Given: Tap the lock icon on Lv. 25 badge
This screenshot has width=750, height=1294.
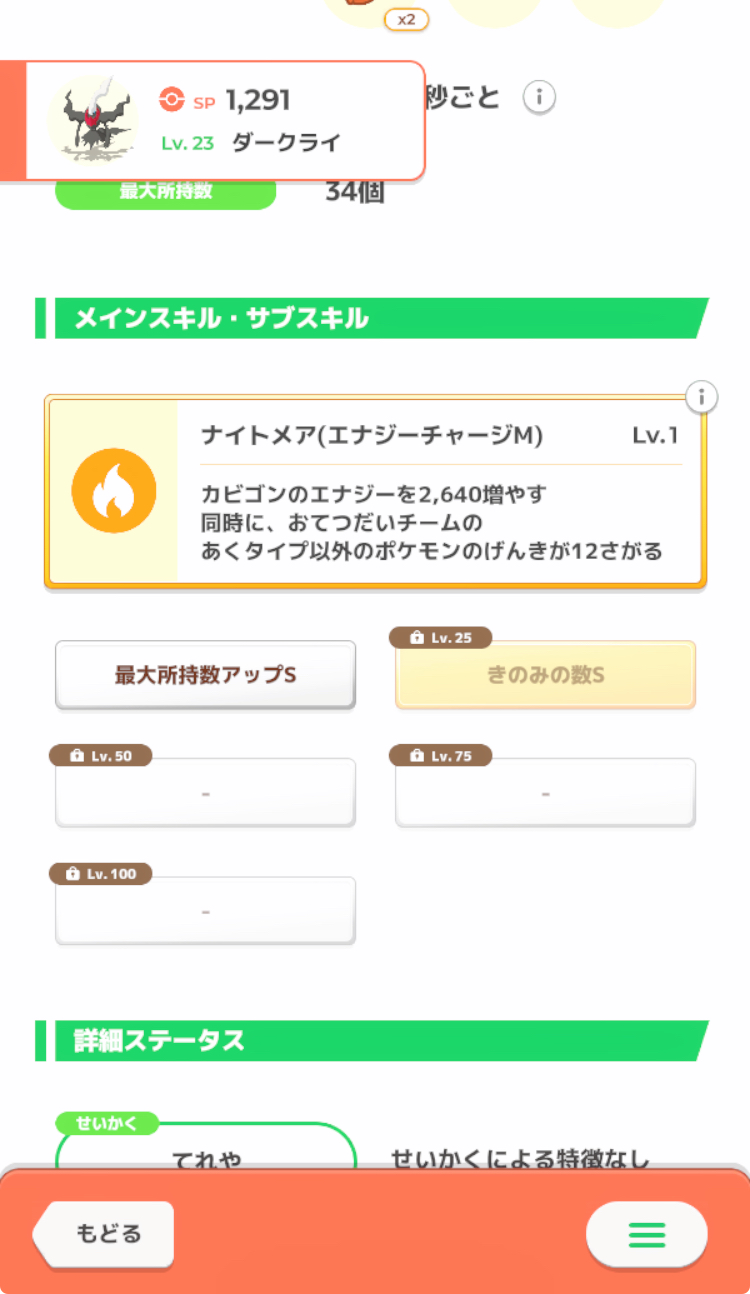Looking at the screenshot, I should pos(417,638).
